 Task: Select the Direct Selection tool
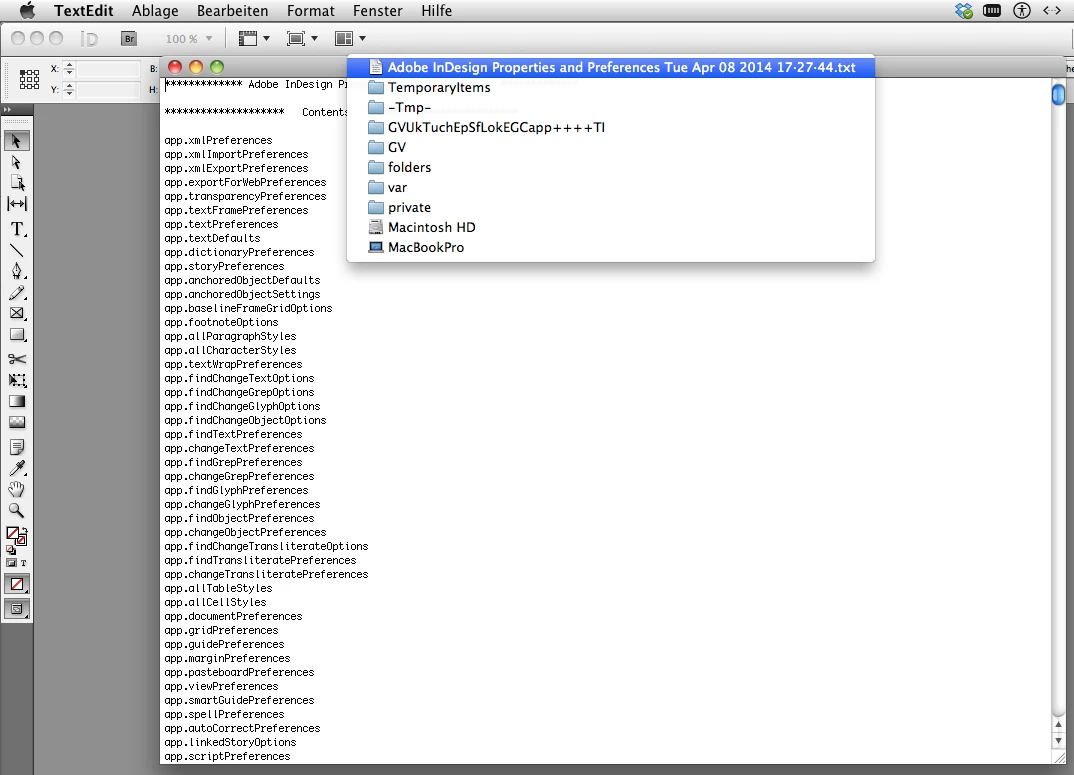pos(16,162)
